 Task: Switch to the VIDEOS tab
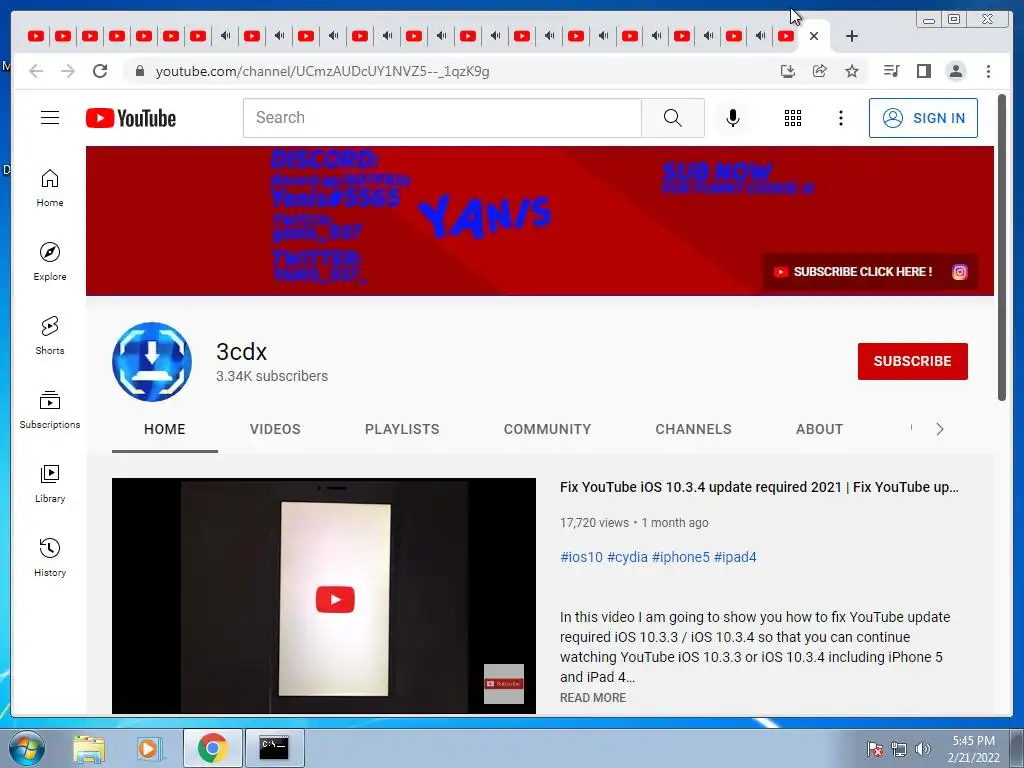click(275, 429)
